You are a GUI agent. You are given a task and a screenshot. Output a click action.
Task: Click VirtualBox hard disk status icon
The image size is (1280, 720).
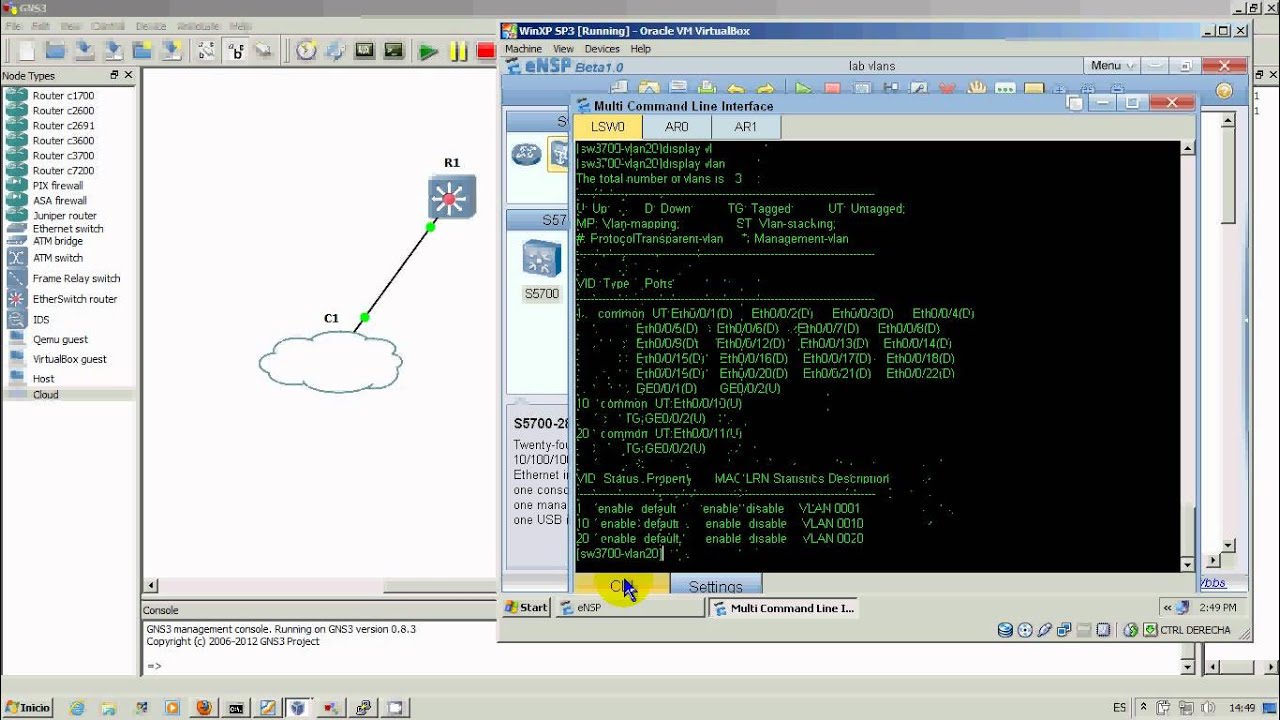tap(1005, 630)
